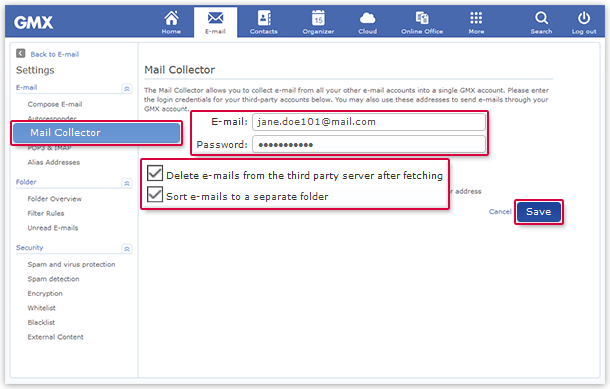Click the Cancel link
The image size is (610, 389).
(500, 212)
